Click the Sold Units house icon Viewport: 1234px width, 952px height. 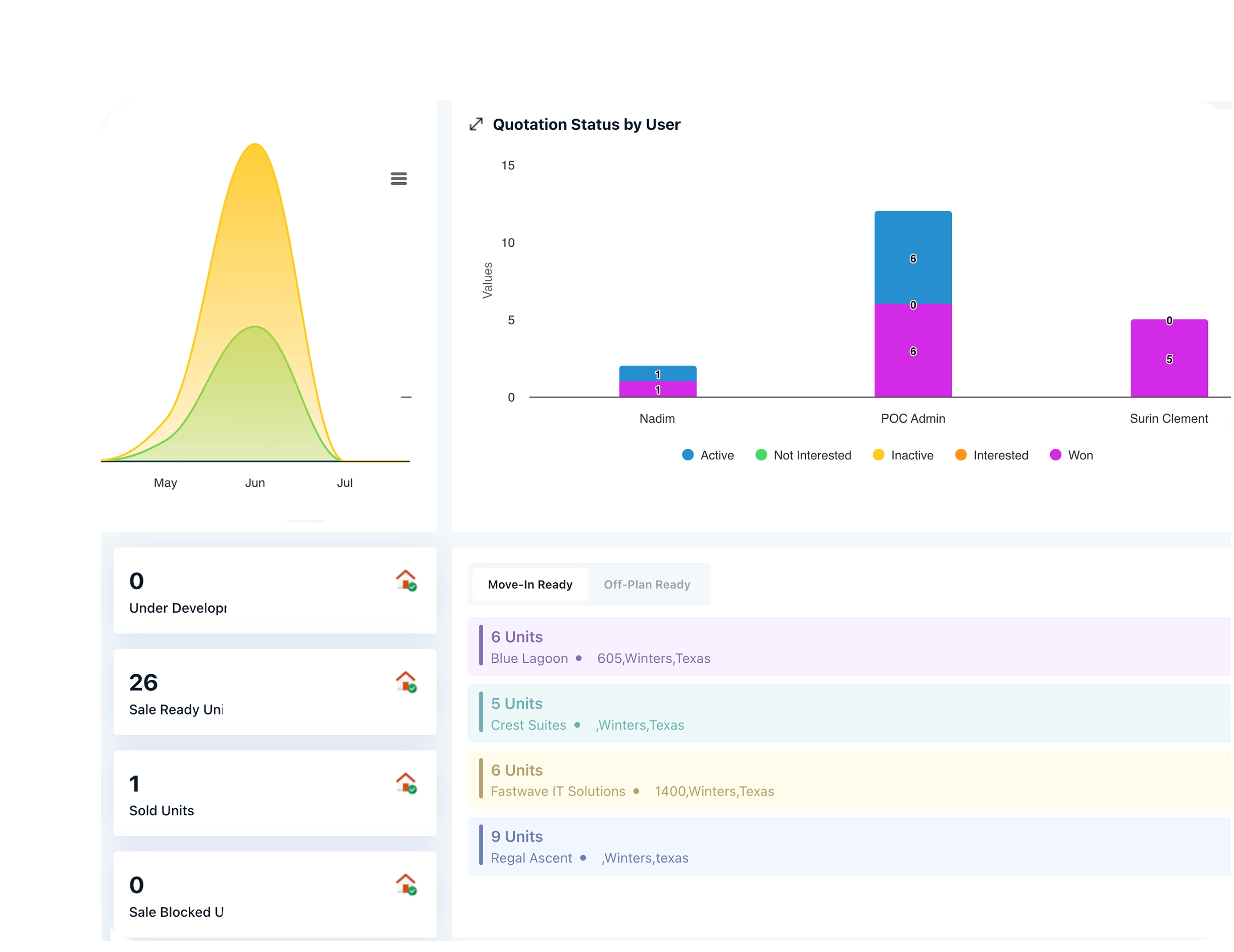(406, 783)
